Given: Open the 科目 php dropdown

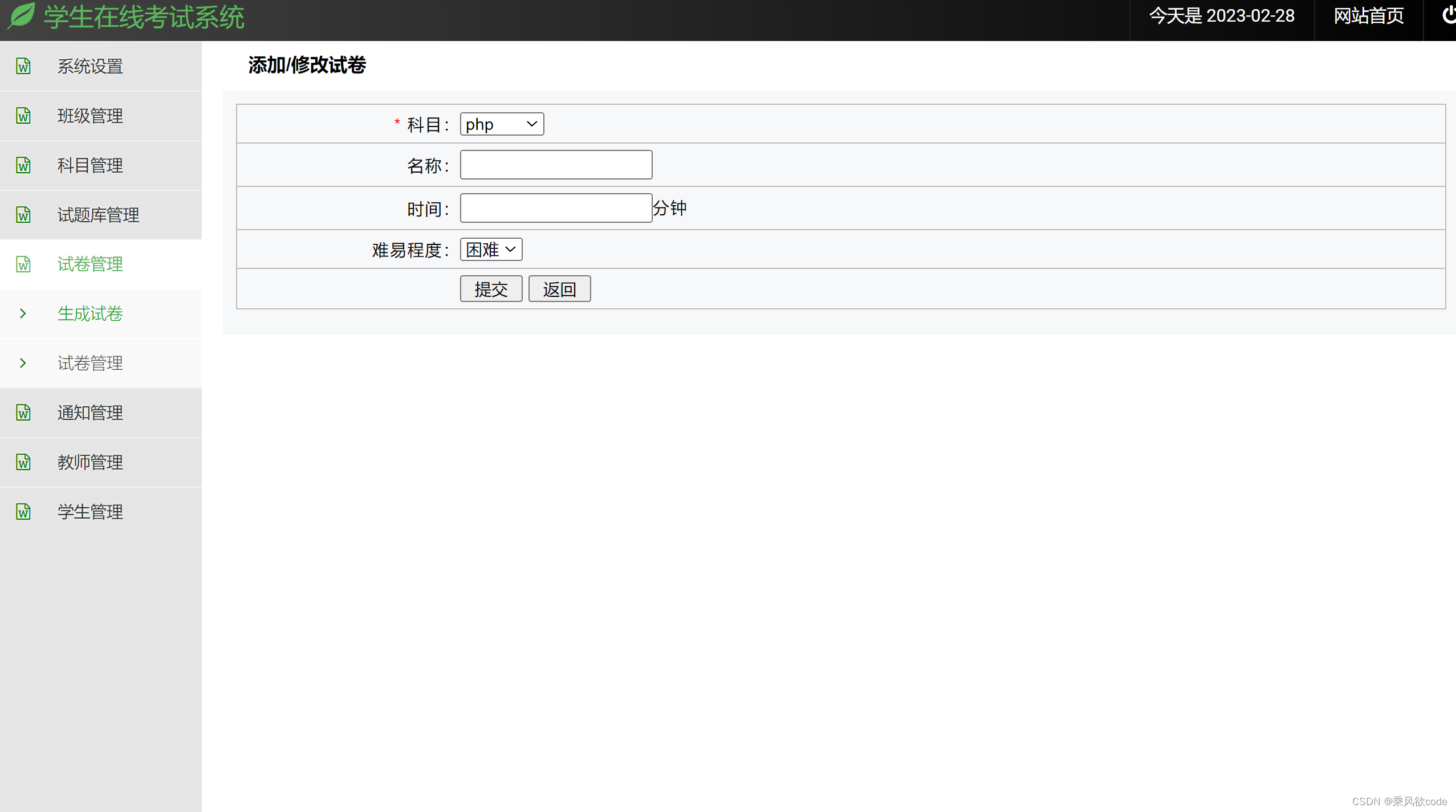Looking at the screenshot, I should coord(502,124).
